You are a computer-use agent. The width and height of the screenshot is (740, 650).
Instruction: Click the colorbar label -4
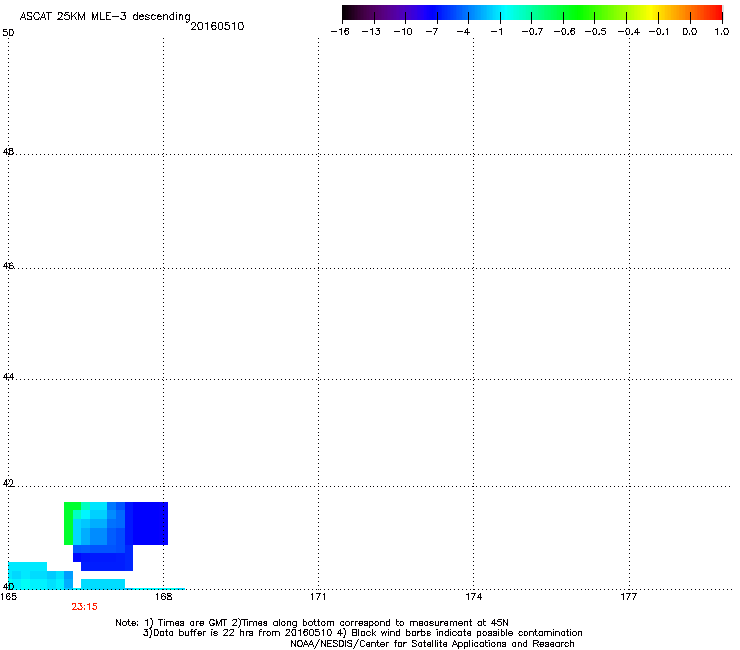463,32
